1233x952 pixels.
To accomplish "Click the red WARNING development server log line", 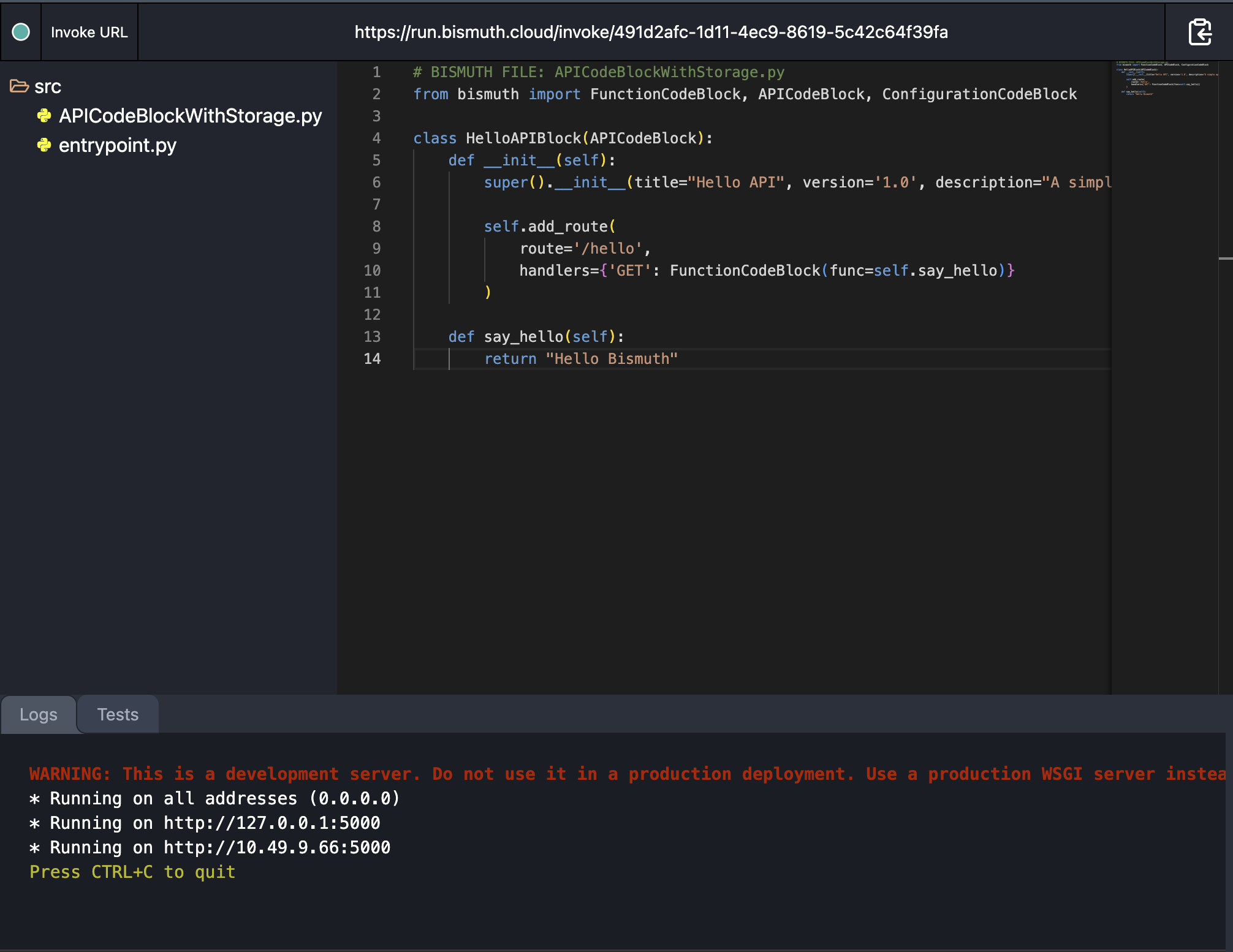I will (x=627, y=774).
